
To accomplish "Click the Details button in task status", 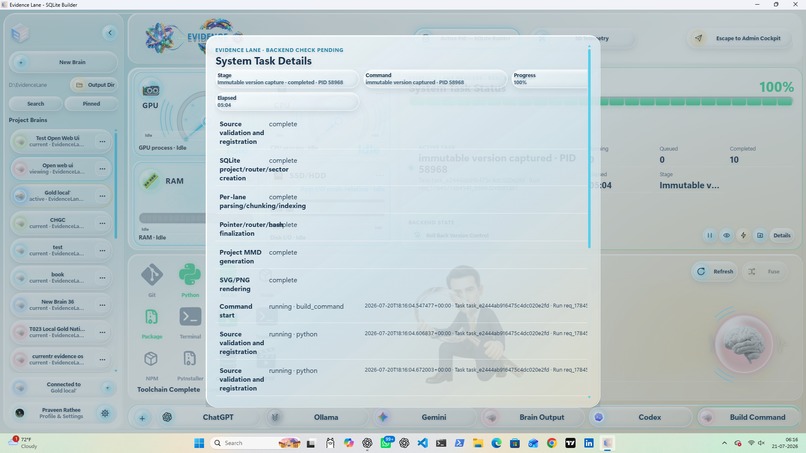I will 782,235.
